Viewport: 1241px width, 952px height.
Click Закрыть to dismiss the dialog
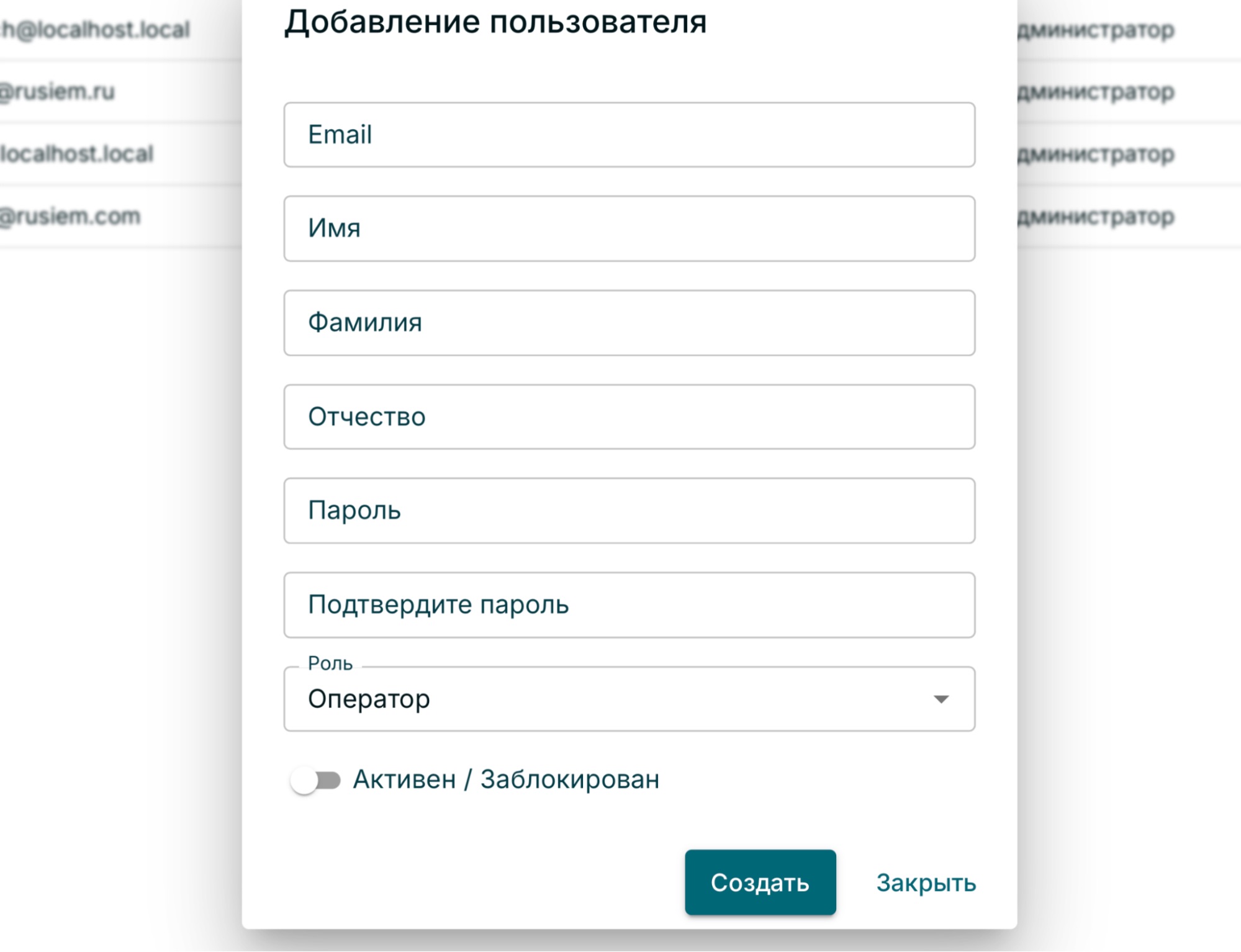926,882
